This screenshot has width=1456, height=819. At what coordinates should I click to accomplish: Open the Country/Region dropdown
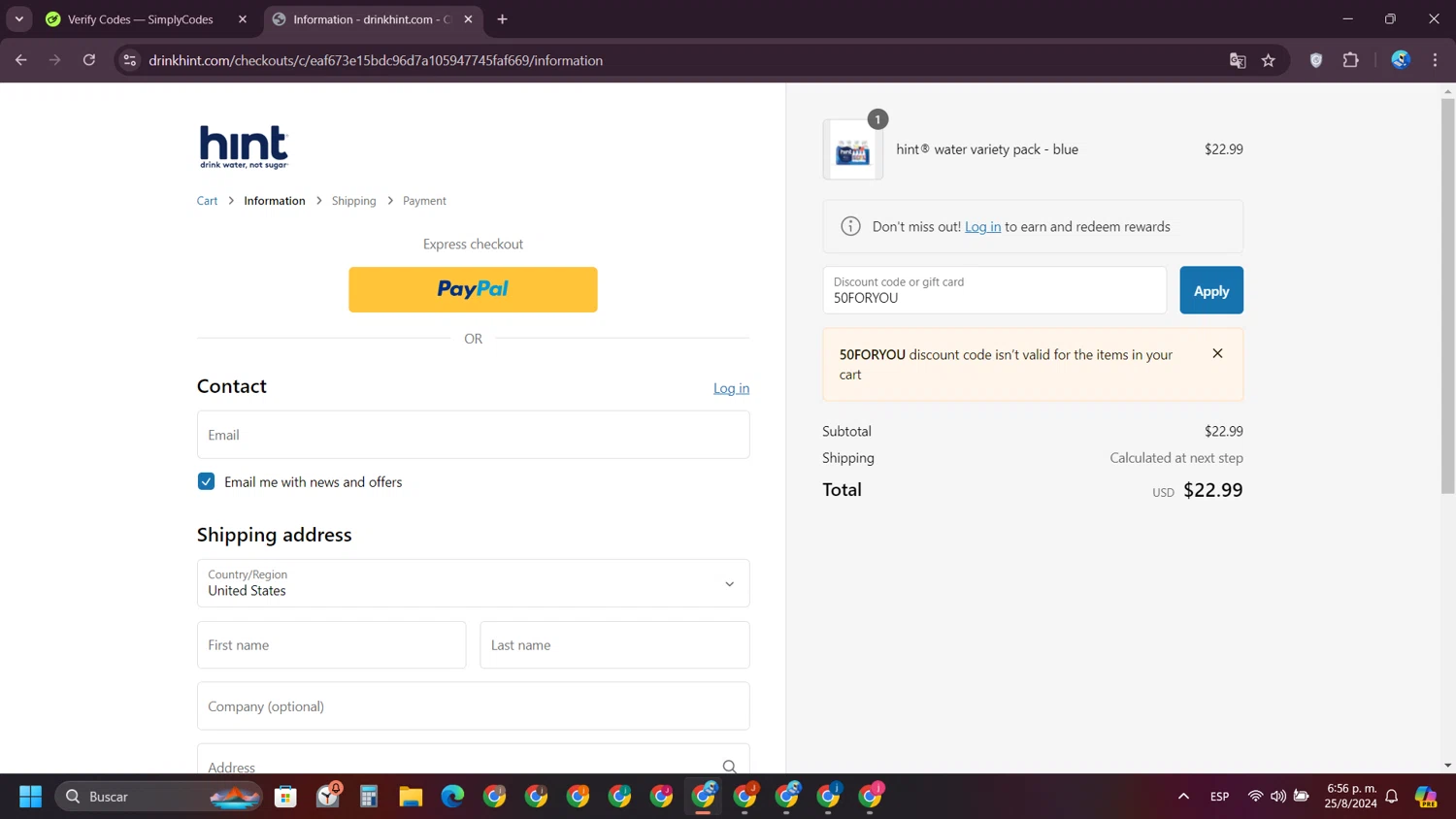click(473, 583)
